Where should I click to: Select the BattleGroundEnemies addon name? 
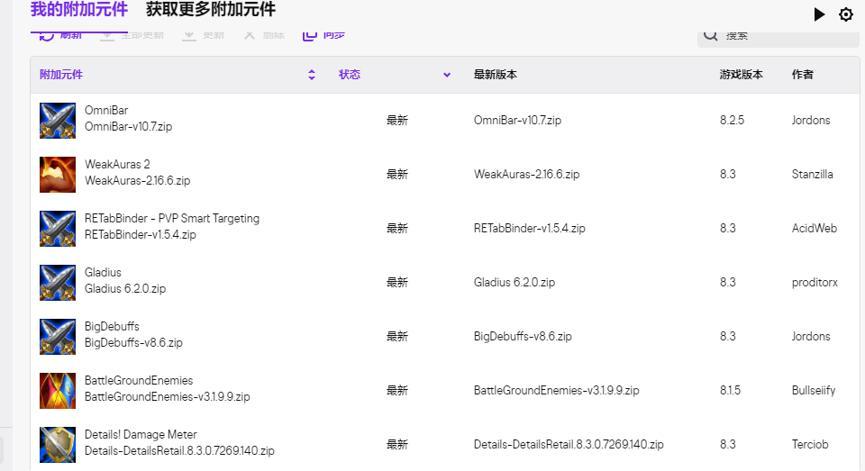[138, 381]
